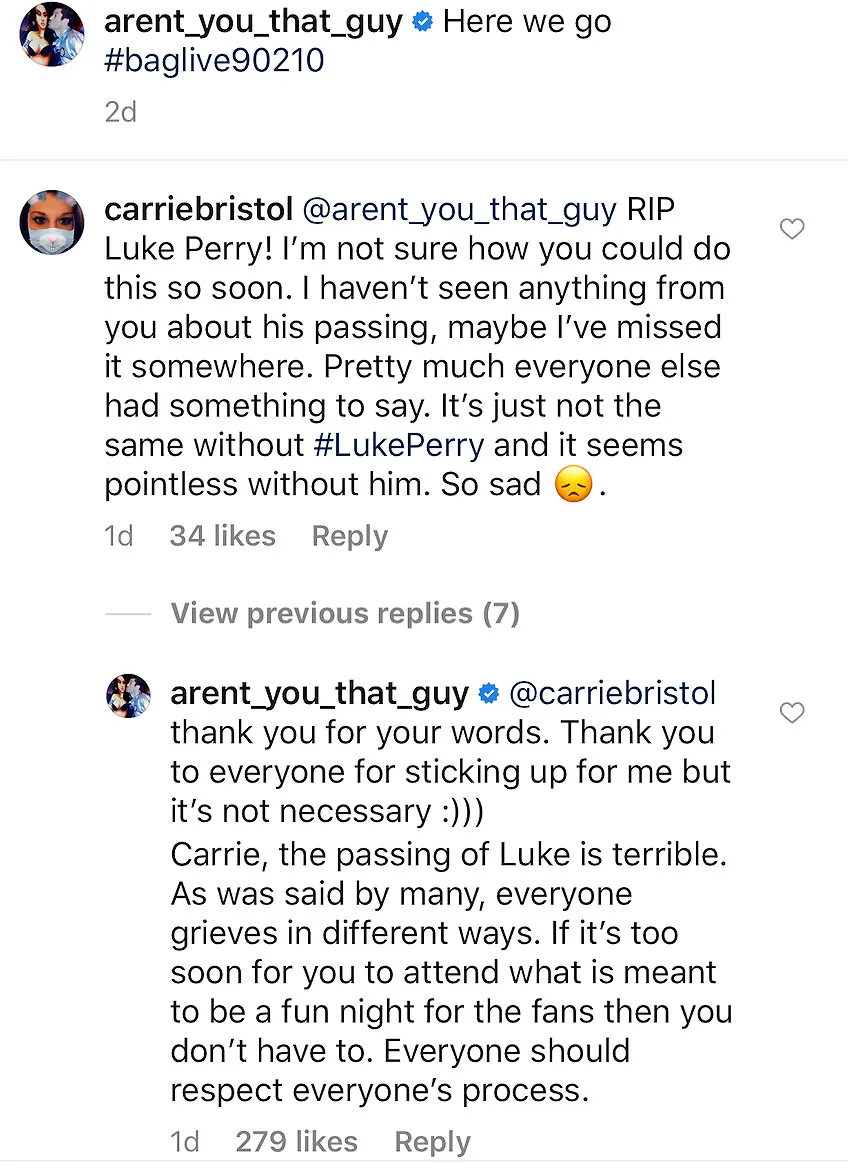Image resolution: width=848 pixels, height=1174 pixels.
Task: Expand View previous replies (7)
Action: [344, 613]
